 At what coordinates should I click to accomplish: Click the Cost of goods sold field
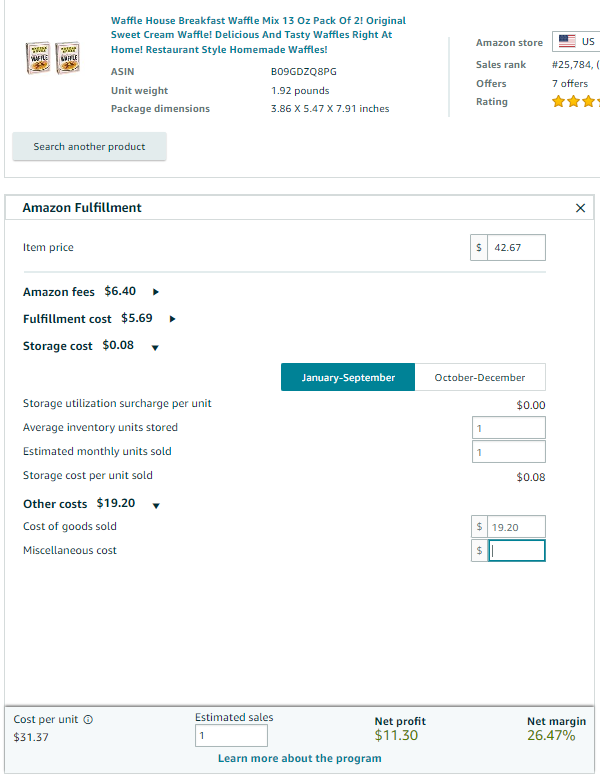click(516, 527)
